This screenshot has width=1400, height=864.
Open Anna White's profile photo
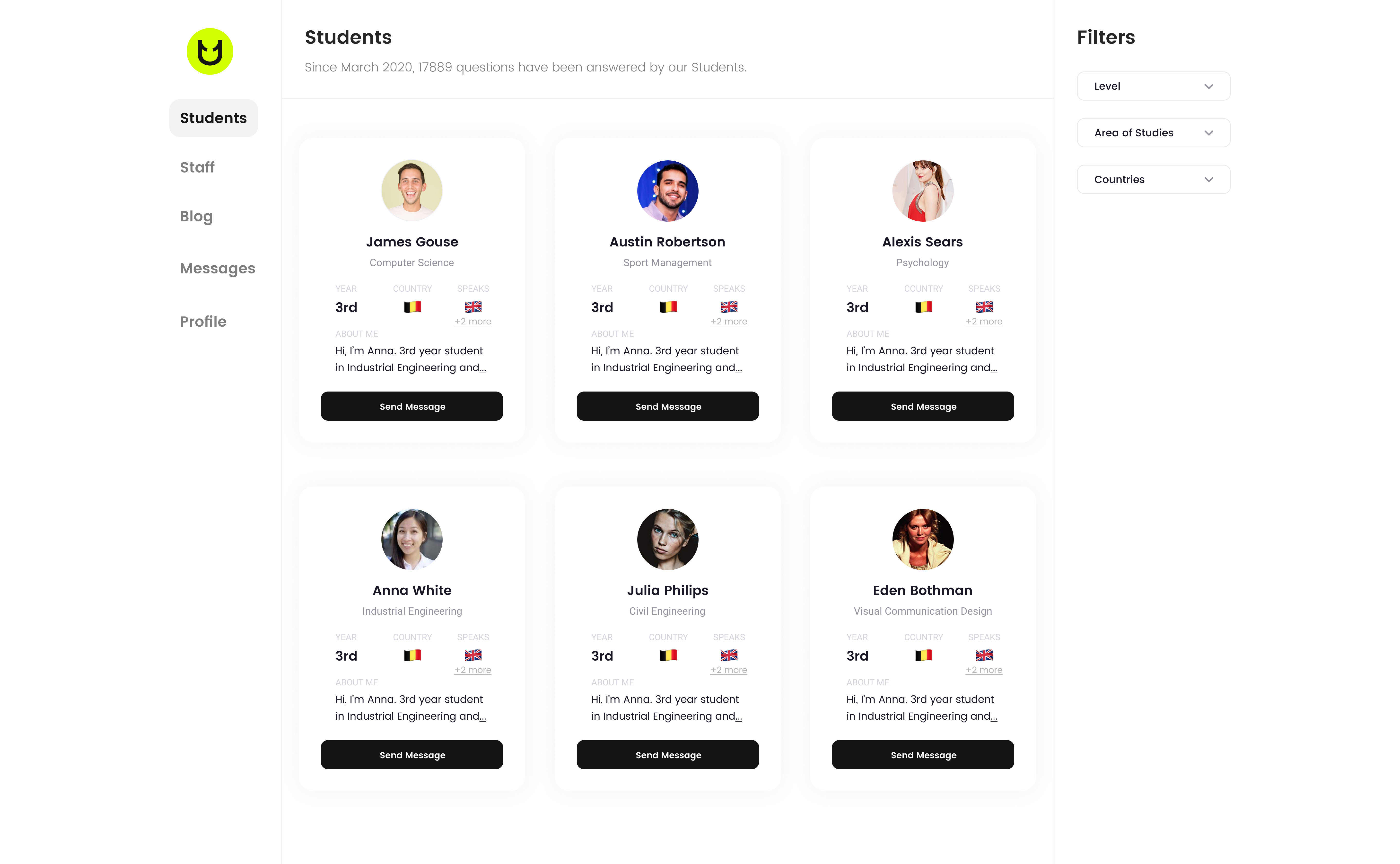click(x=411, y=539)
